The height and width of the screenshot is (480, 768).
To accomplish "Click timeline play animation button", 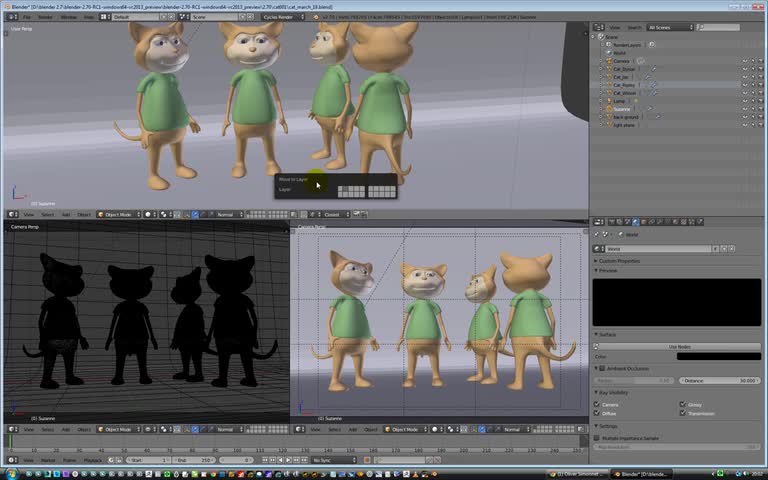I will coord(288,460).
